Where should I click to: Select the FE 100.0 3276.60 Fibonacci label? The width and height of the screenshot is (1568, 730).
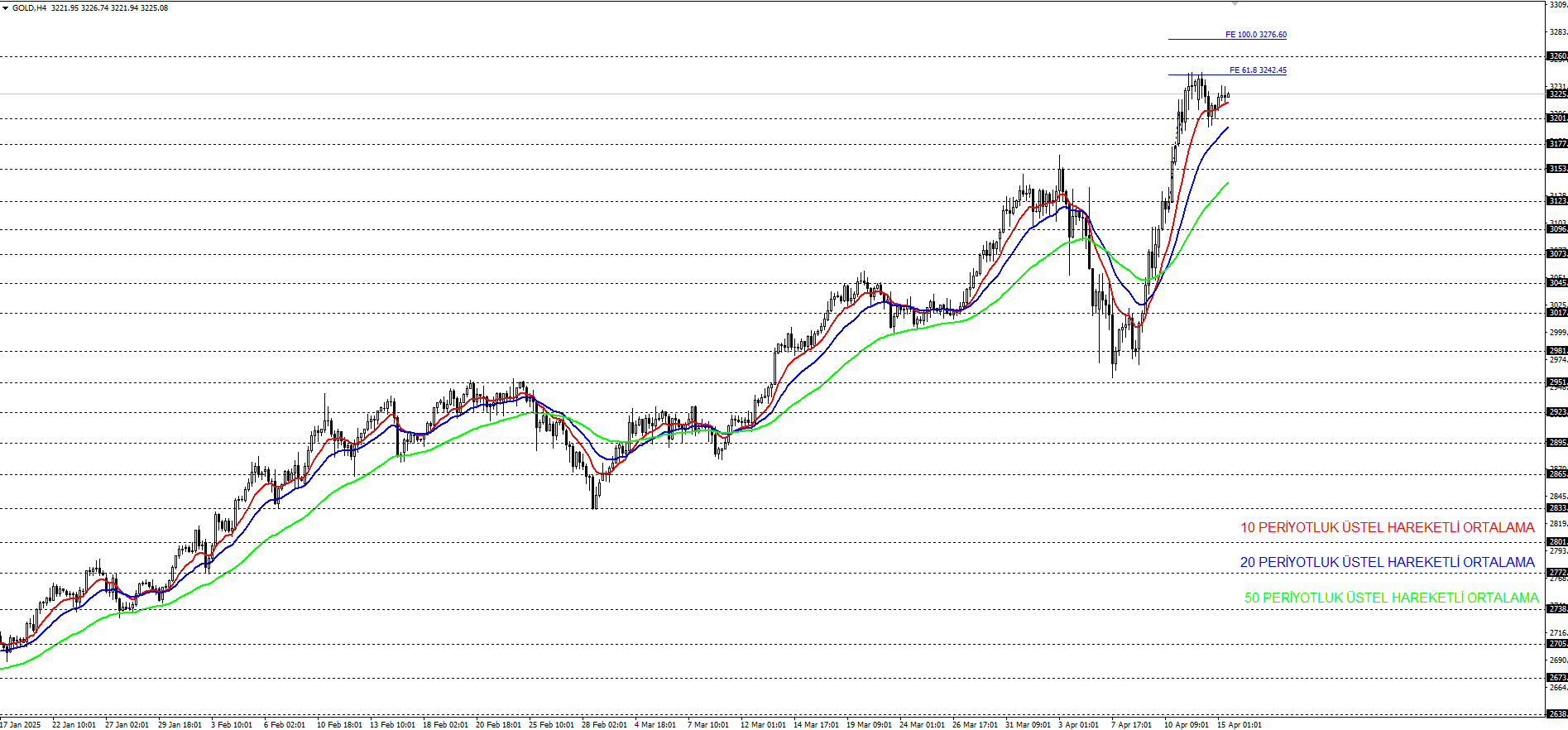(1255, 35)
